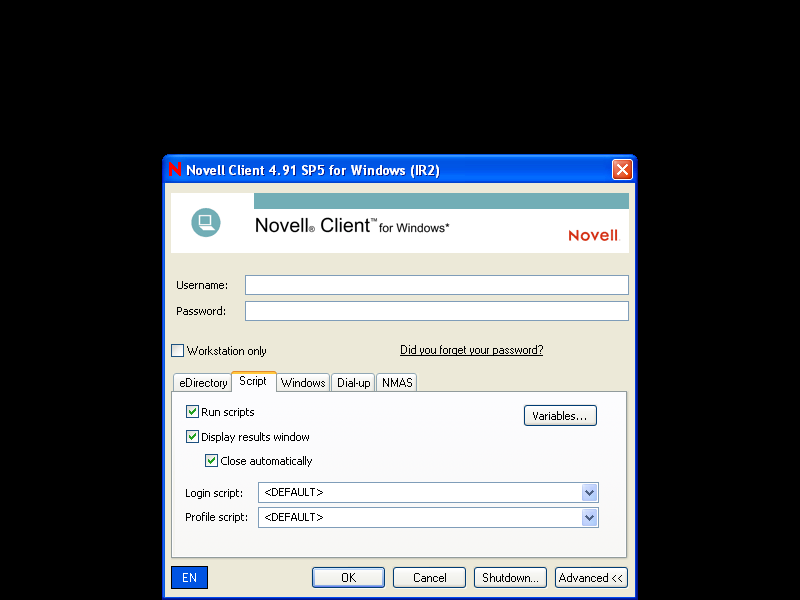Uncheck the Run scripts checkbox
800x600 pixels.
pyautogui.click(x=192, y=412)
